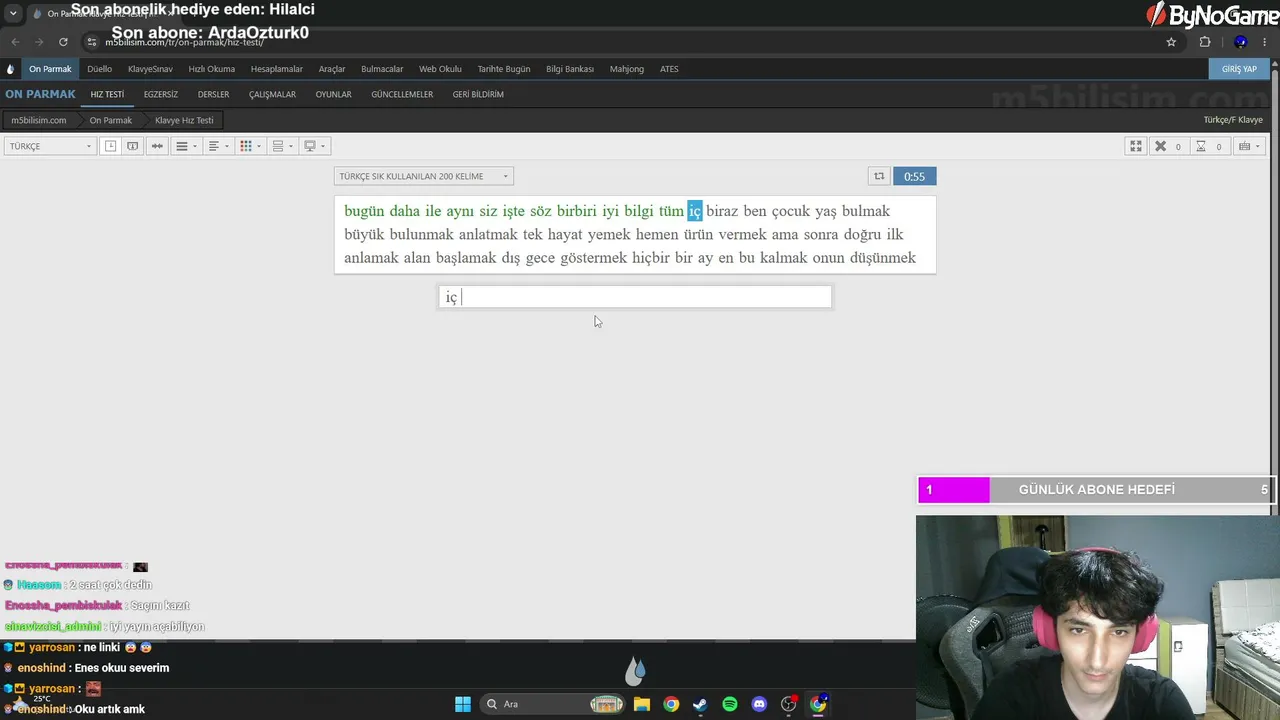Click the 0:55 countdown timer button
Viewport: 1280px width, 720px height.
coord(914,176)
